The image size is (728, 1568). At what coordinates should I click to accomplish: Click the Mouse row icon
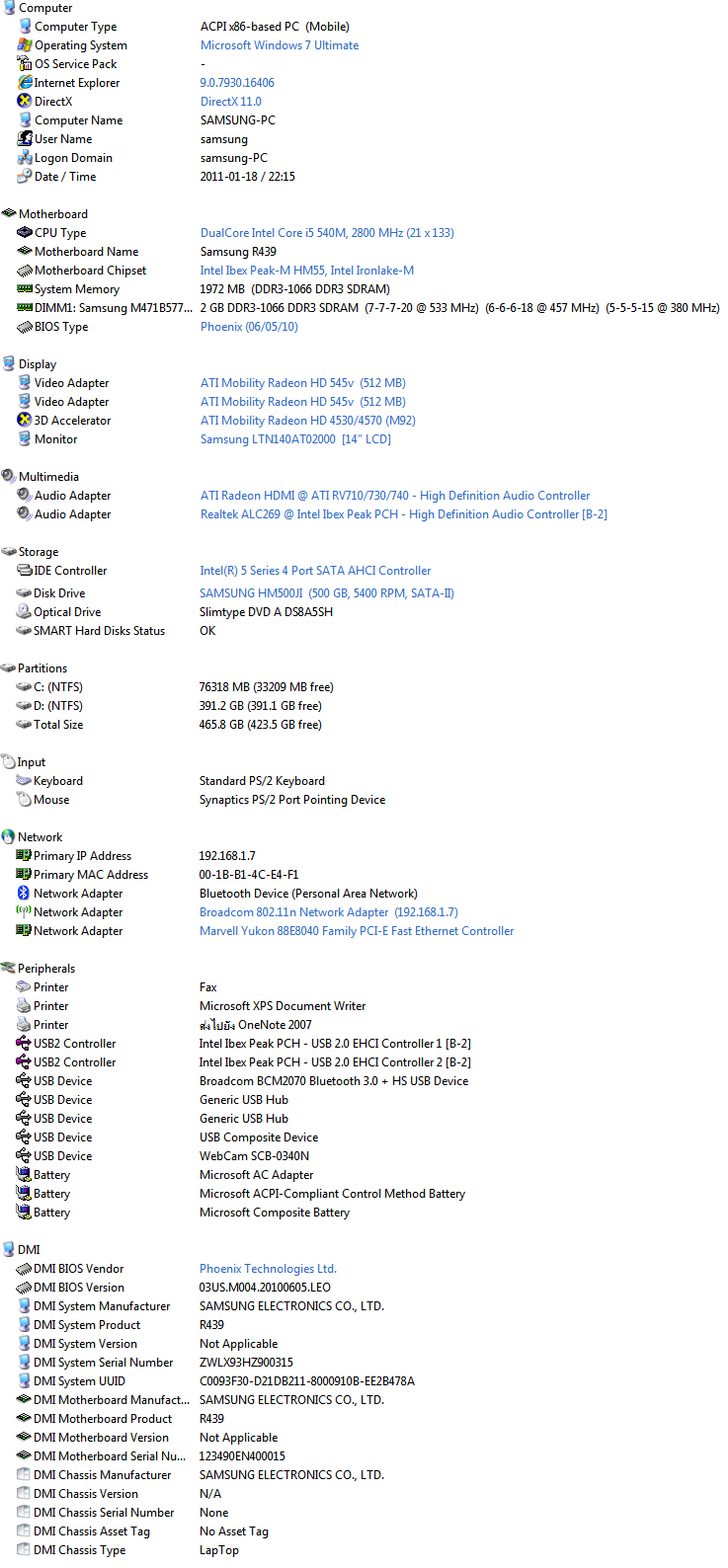pos(24,800)
